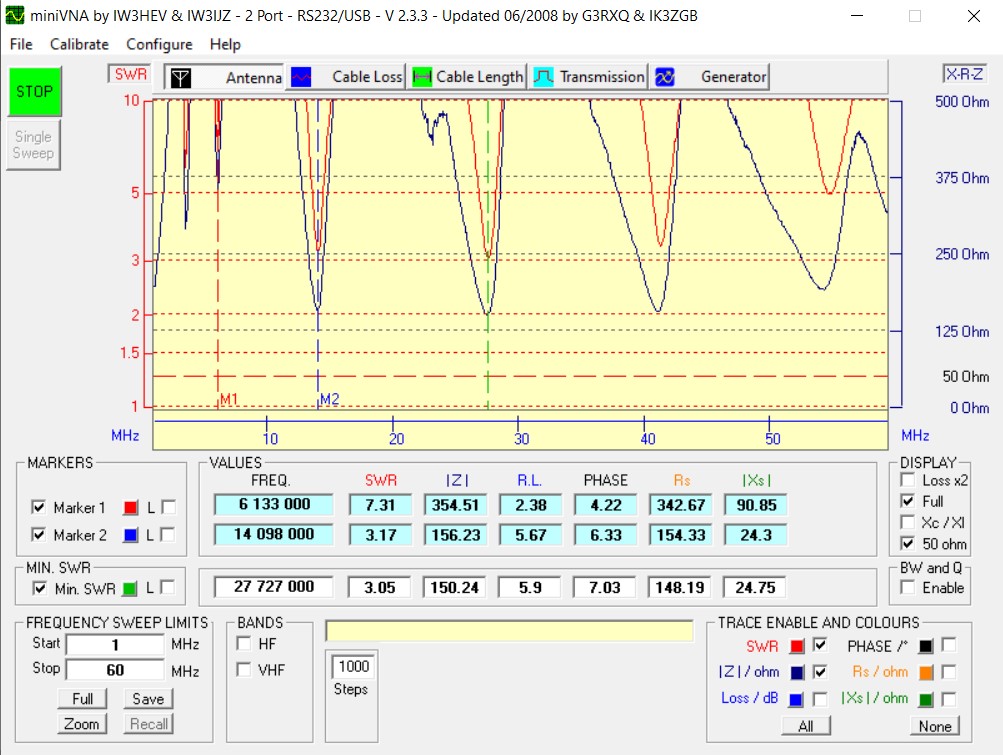This screenshot has height=755, width=1003.
Task: Click the Zoom button
Action: coord(82,724)
